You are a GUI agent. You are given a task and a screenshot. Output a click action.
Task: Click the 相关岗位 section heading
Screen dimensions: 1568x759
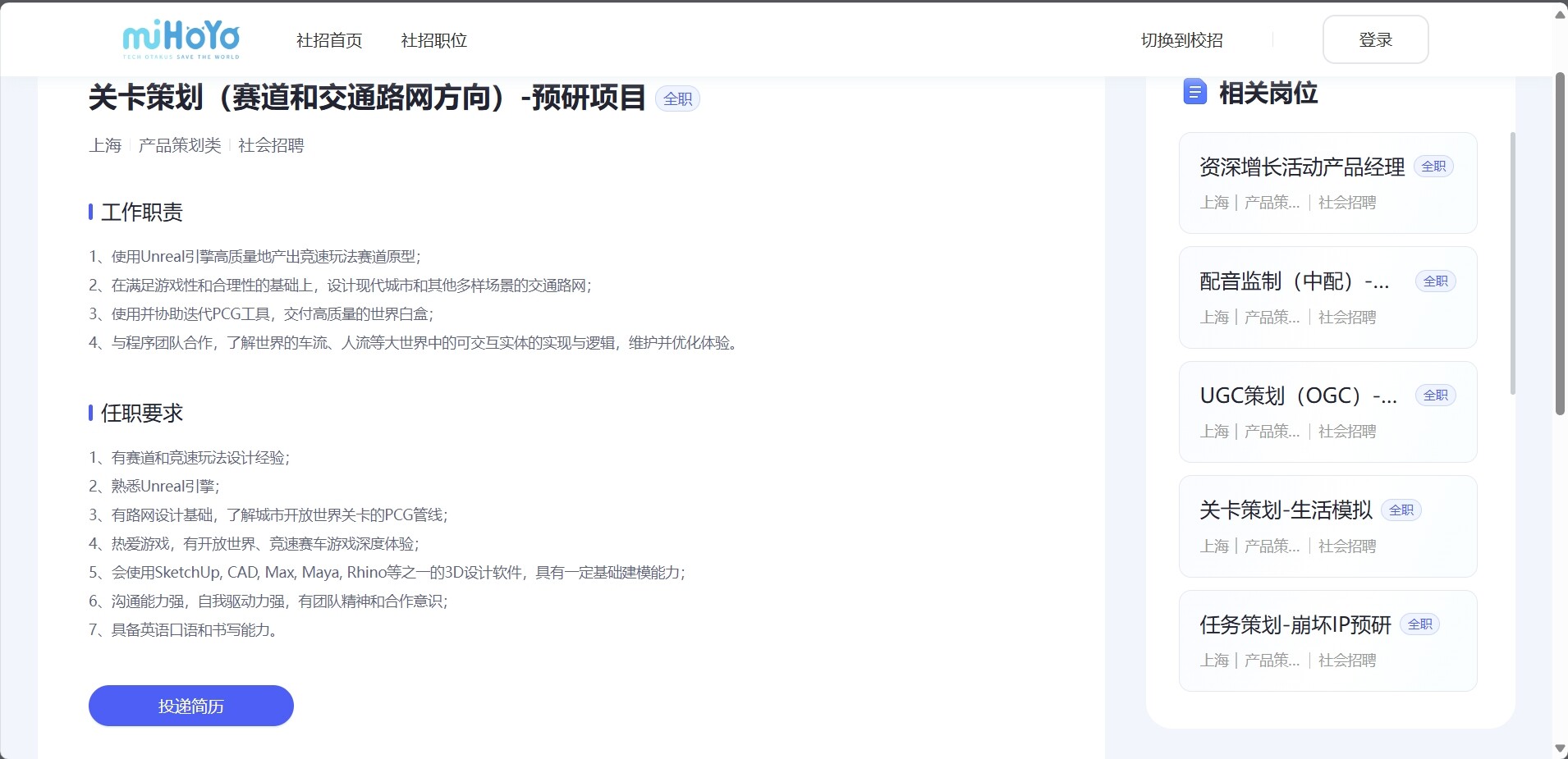tap(1268, 94)
